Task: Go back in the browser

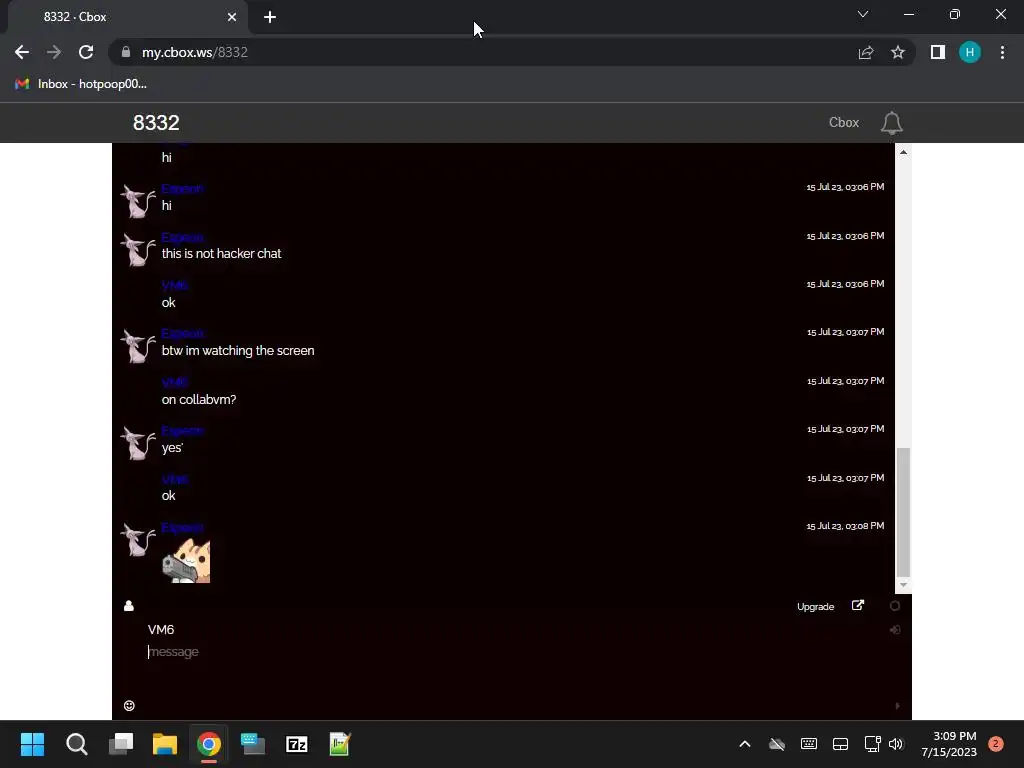Action: click(x=22, y=52)
